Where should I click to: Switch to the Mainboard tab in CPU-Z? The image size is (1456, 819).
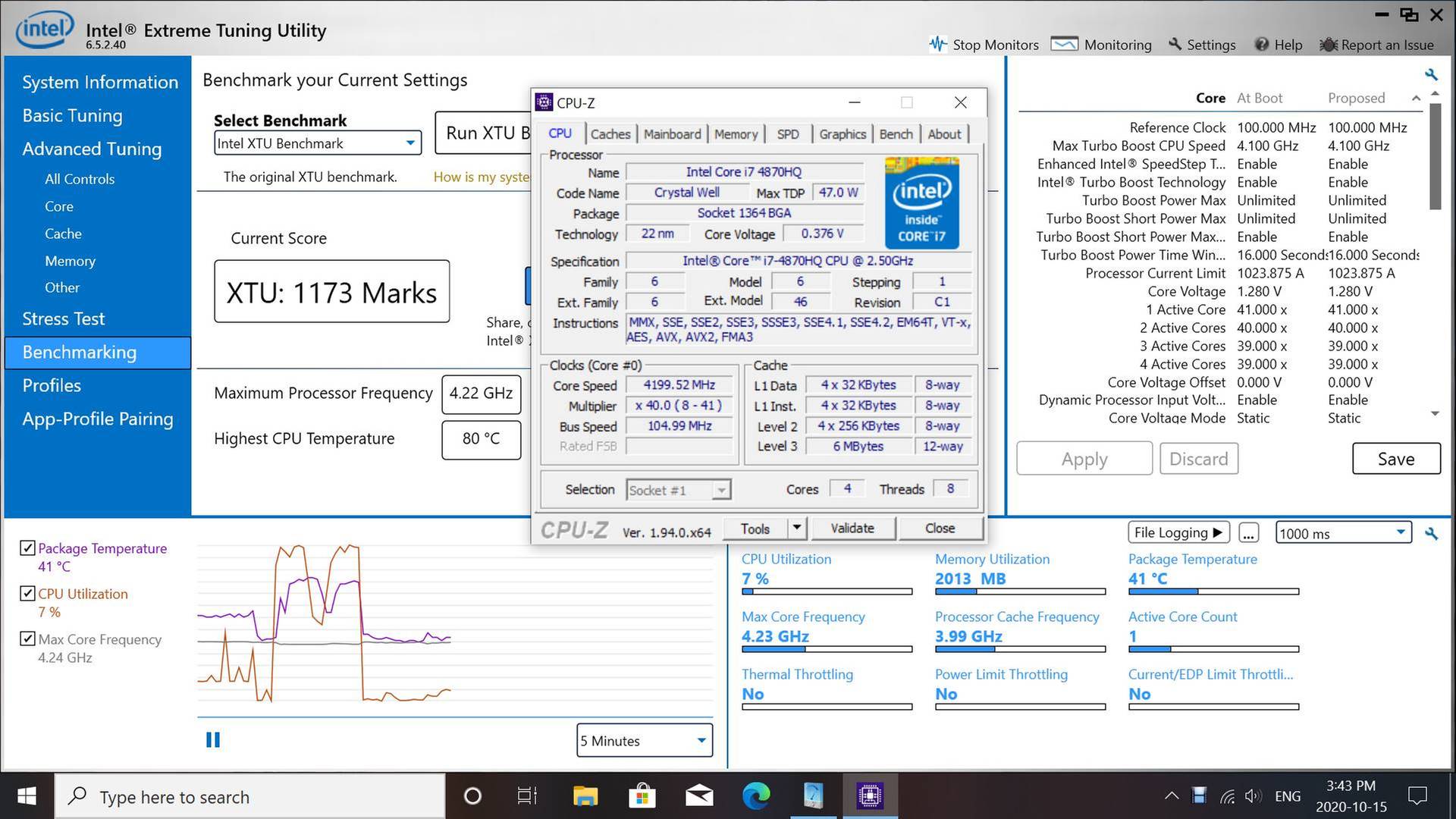(x=673, y=134)
